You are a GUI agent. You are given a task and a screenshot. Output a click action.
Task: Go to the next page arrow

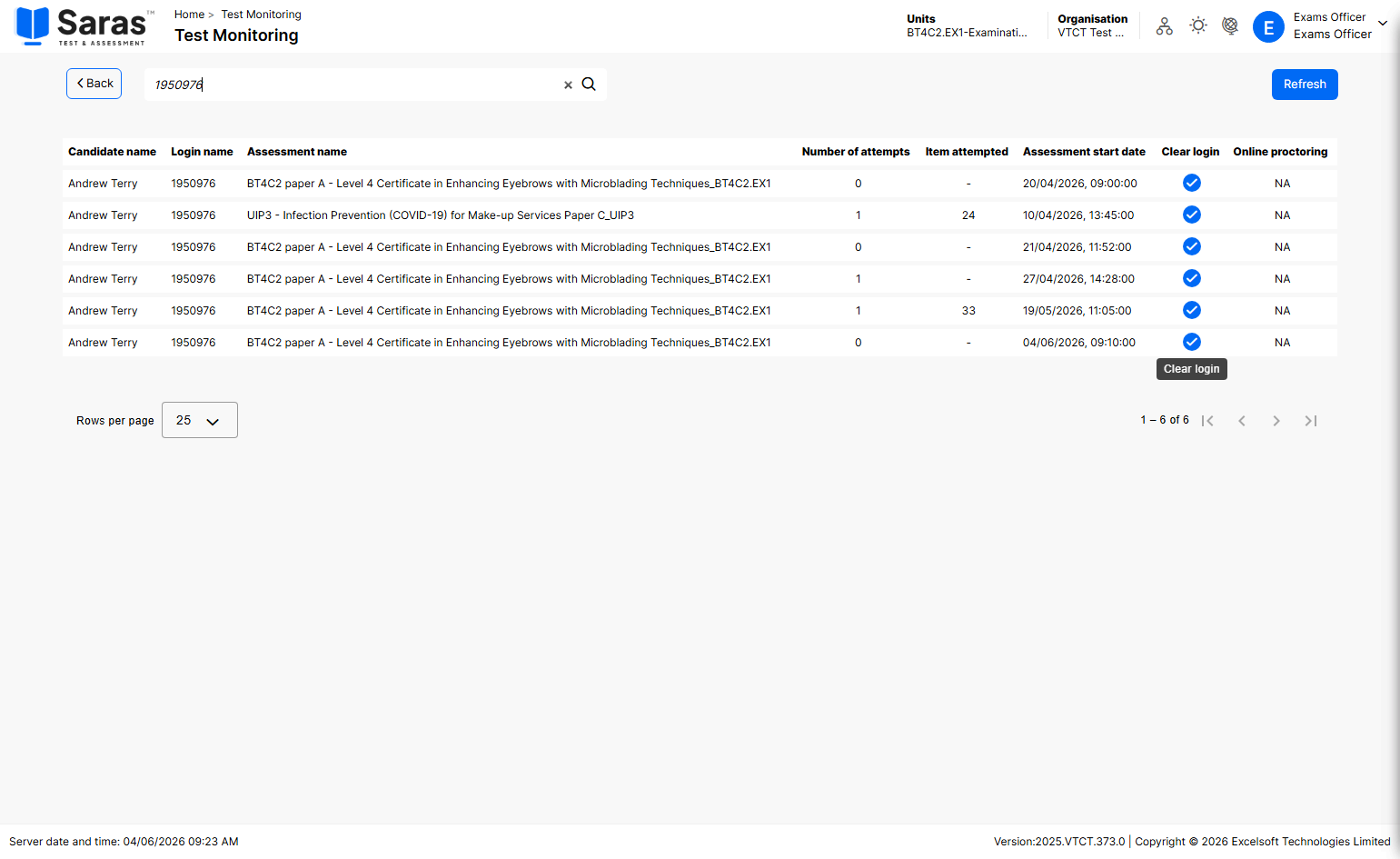1276,420
